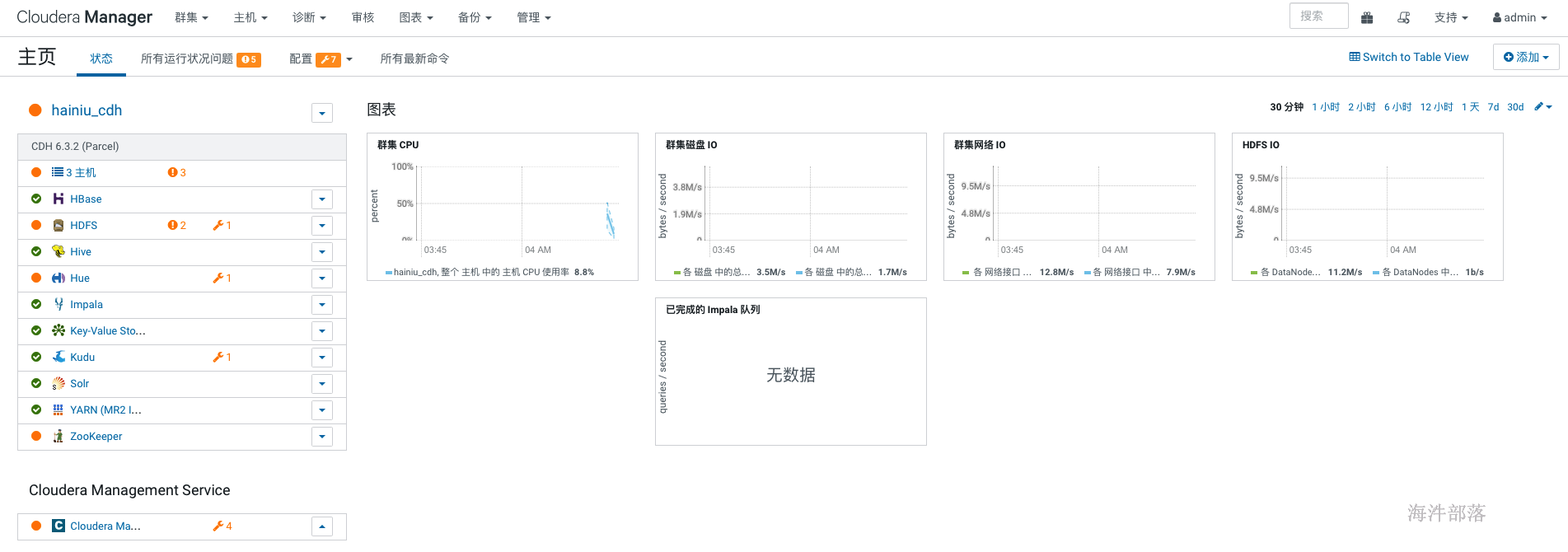Click the Key-Value Store service icon
The image size is (1568, 552).
(x=59, y=330)
